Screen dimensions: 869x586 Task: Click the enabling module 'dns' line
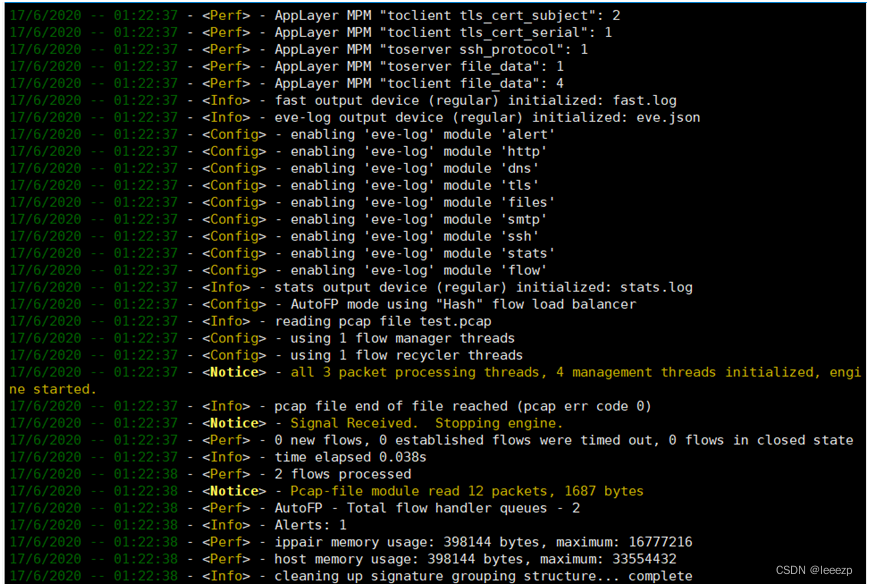tap(274, 169)
